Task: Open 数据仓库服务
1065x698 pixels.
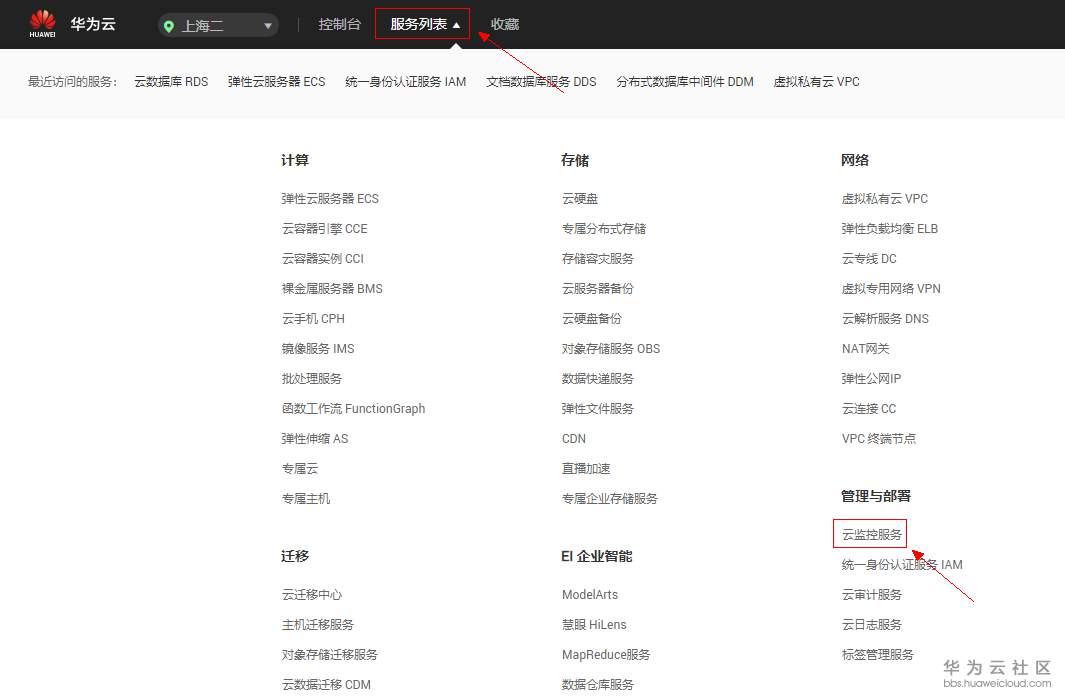Action: tap(598, 684)
